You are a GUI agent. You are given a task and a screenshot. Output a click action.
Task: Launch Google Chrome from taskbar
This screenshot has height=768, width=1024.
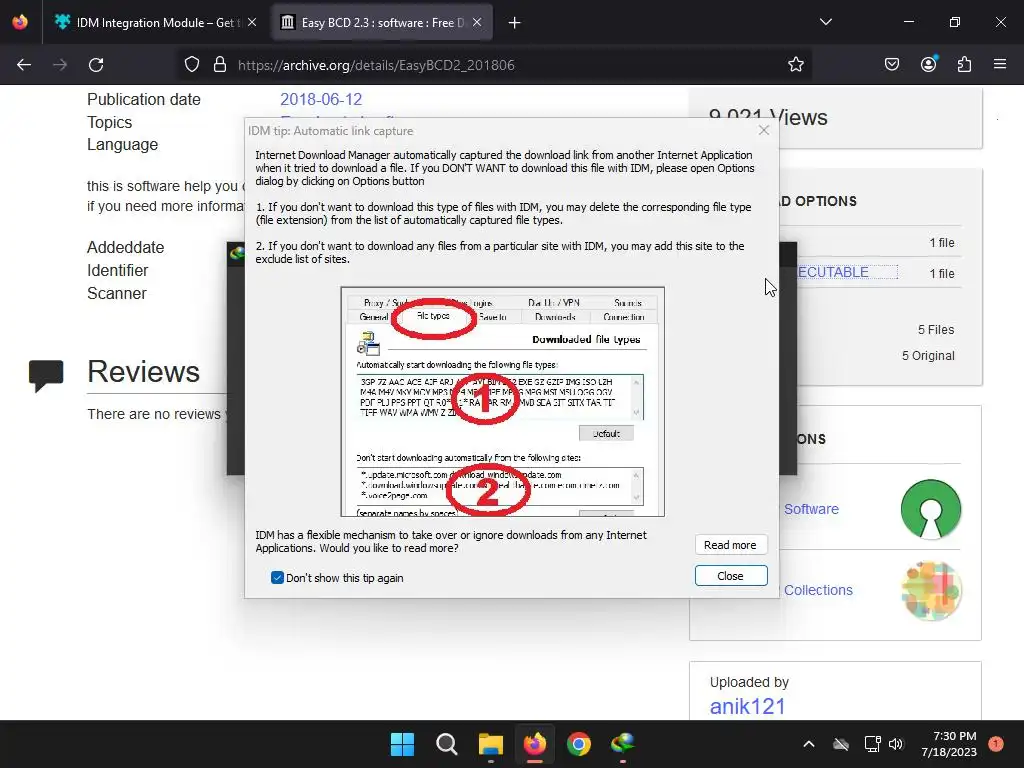pos(579,744)
